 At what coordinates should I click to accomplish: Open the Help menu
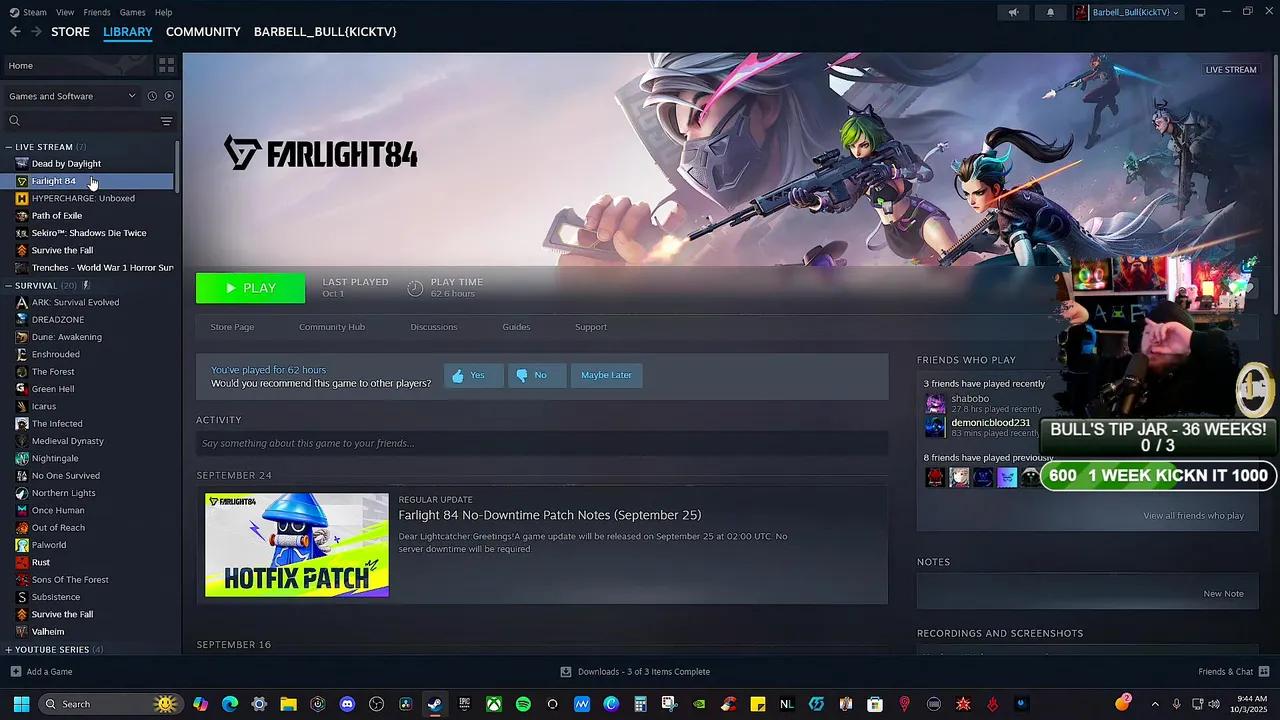tap(163, 12)
